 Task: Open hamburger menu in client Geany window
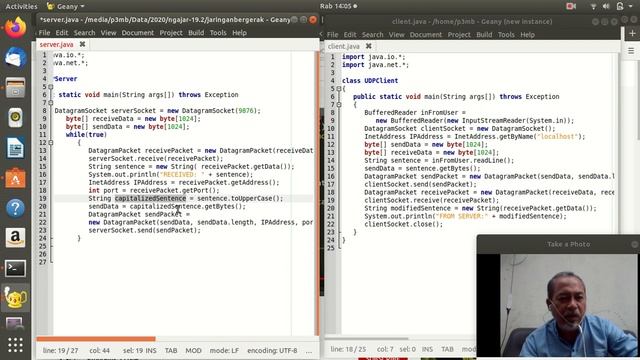click(x=631, y=51)
